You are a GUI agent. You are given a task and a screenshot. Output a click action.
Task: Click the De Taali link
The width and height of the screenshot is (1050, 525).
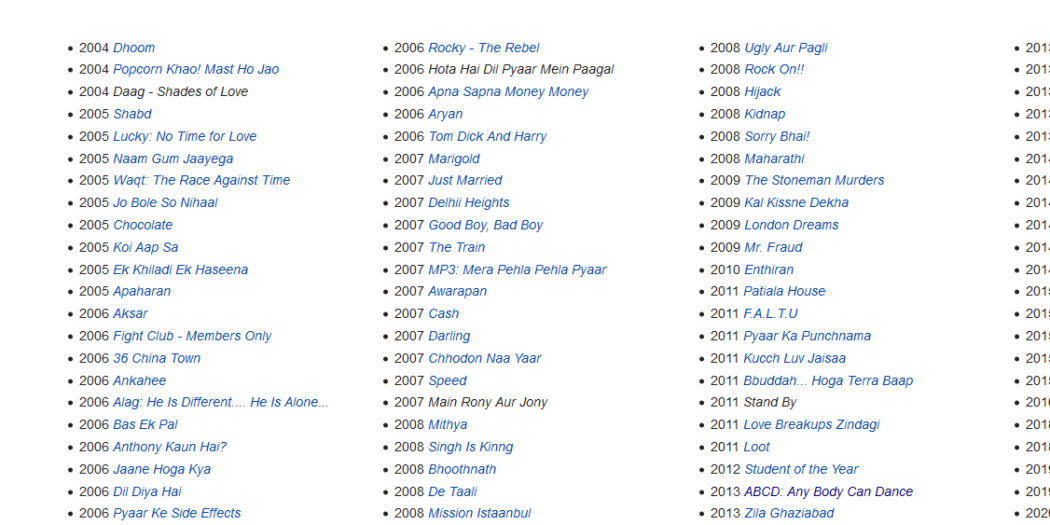tap(453, 492)
